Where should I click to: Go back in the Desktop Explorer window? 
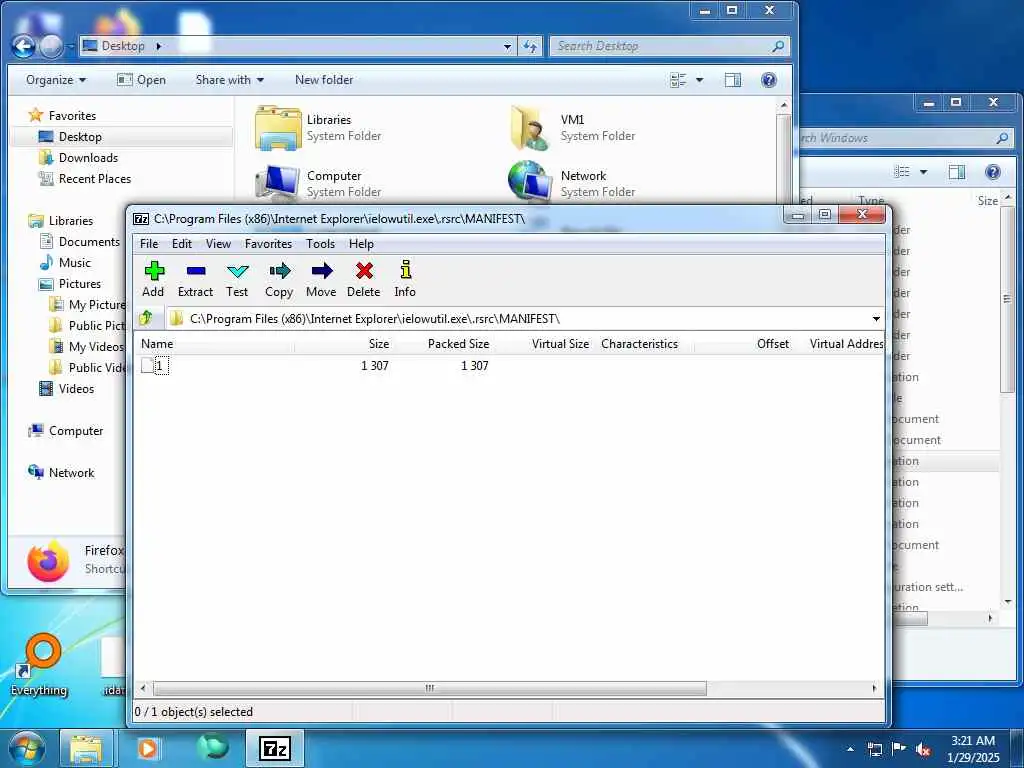coord(24,46)
